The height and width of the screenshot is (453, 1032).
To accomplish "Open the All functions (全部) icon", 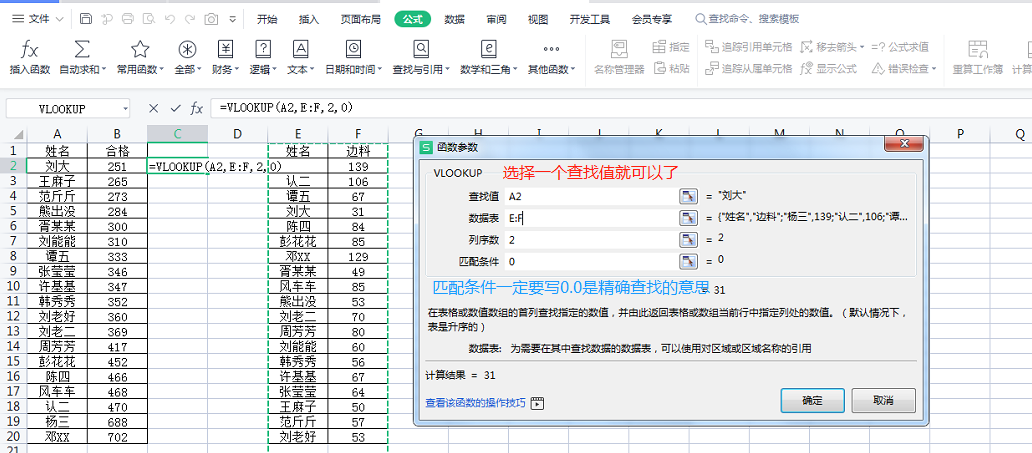I will coord(188,49).
